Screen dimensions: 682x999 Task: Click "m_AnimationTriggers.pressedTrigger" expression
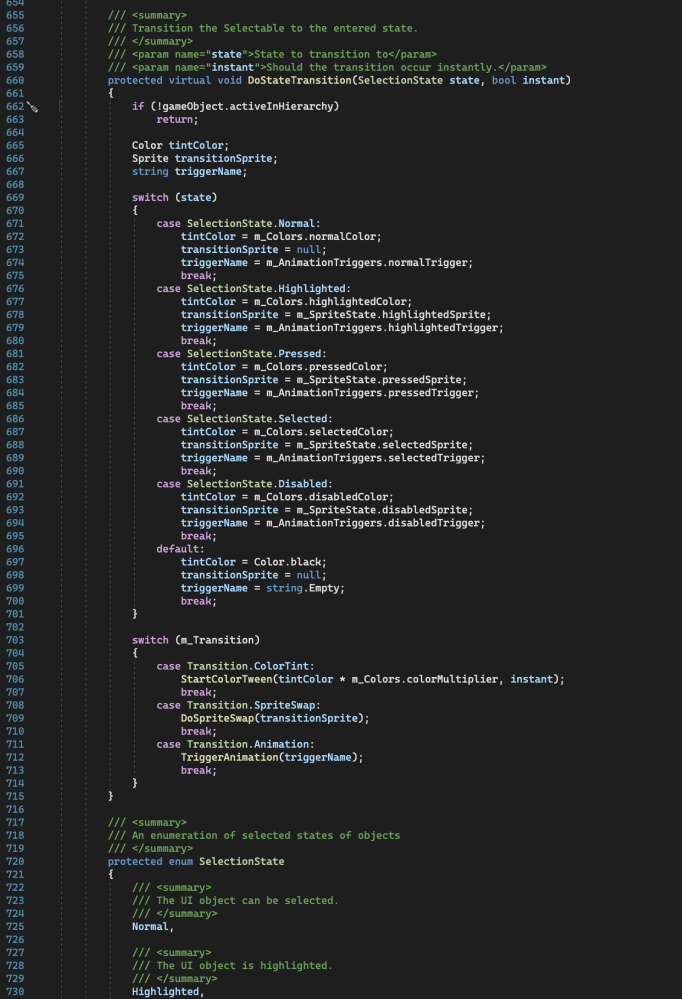click(x=370, y=393)
